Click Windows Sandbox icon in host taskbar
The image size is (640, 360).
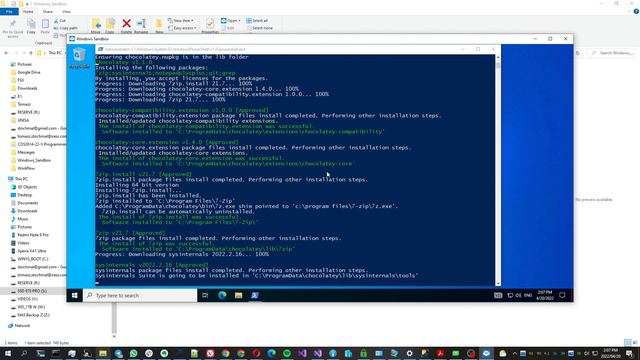pos(486,353)
